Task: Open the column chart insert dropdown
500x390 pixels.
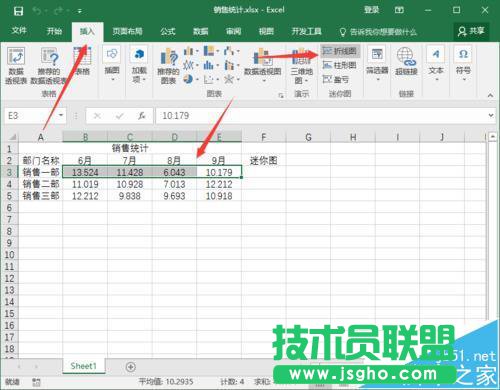Action: (191, 51)
